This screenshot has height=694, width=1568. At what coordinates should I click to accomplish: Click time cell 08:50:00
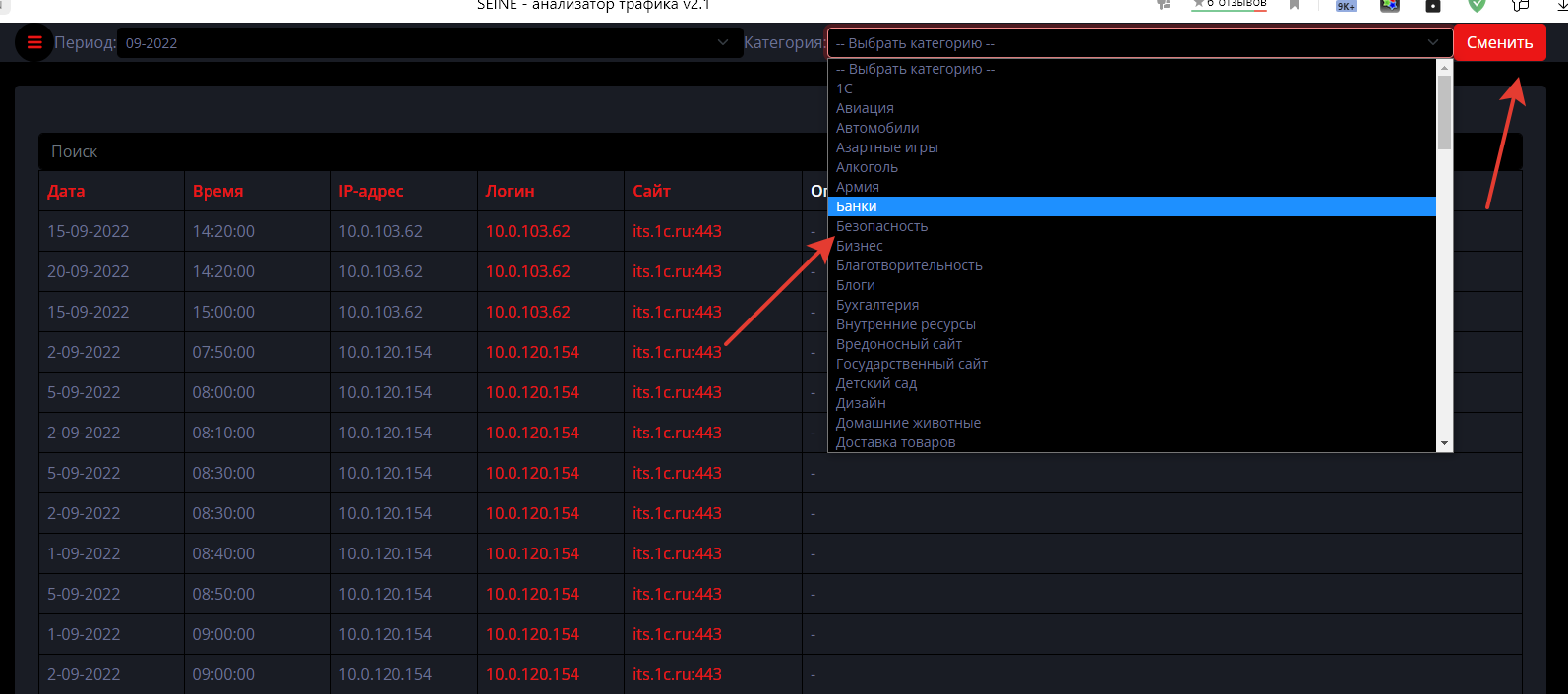pyautogui.click(x=223, y=594)
